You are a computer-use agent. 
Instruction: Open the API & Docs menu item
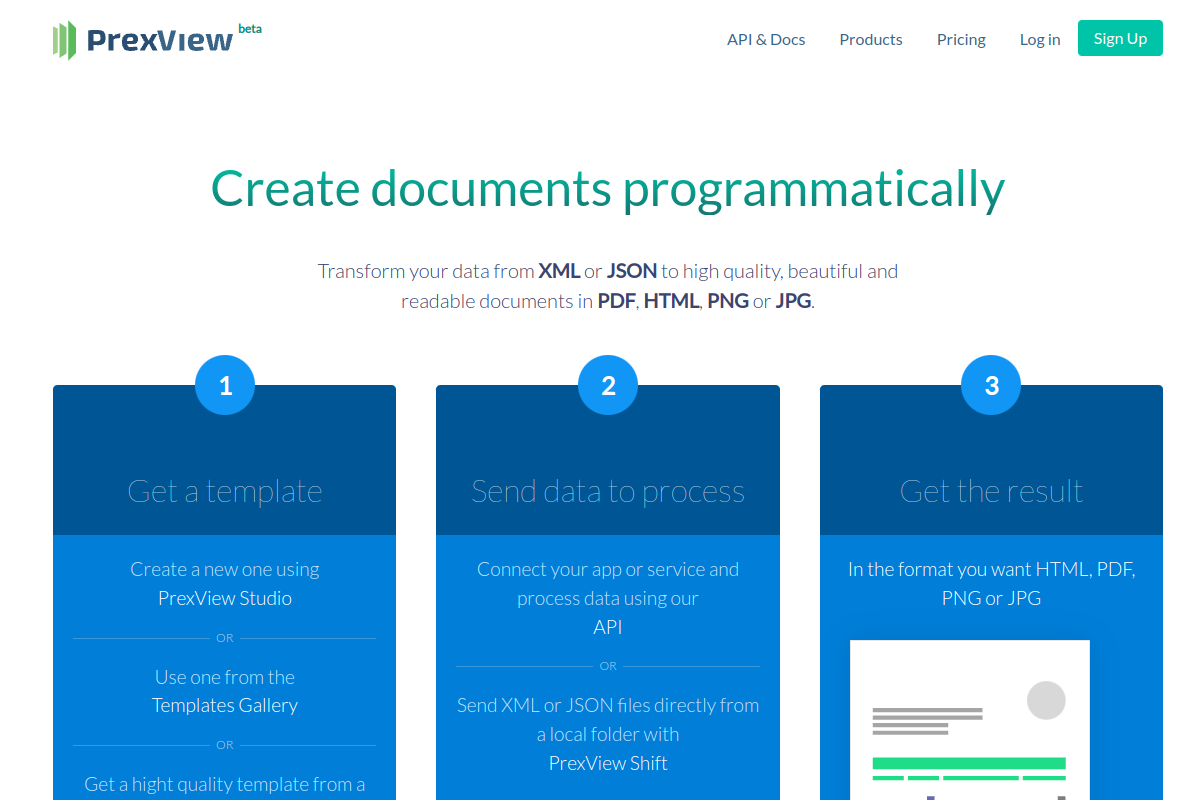pyautogui.click(x=766, y=39)
